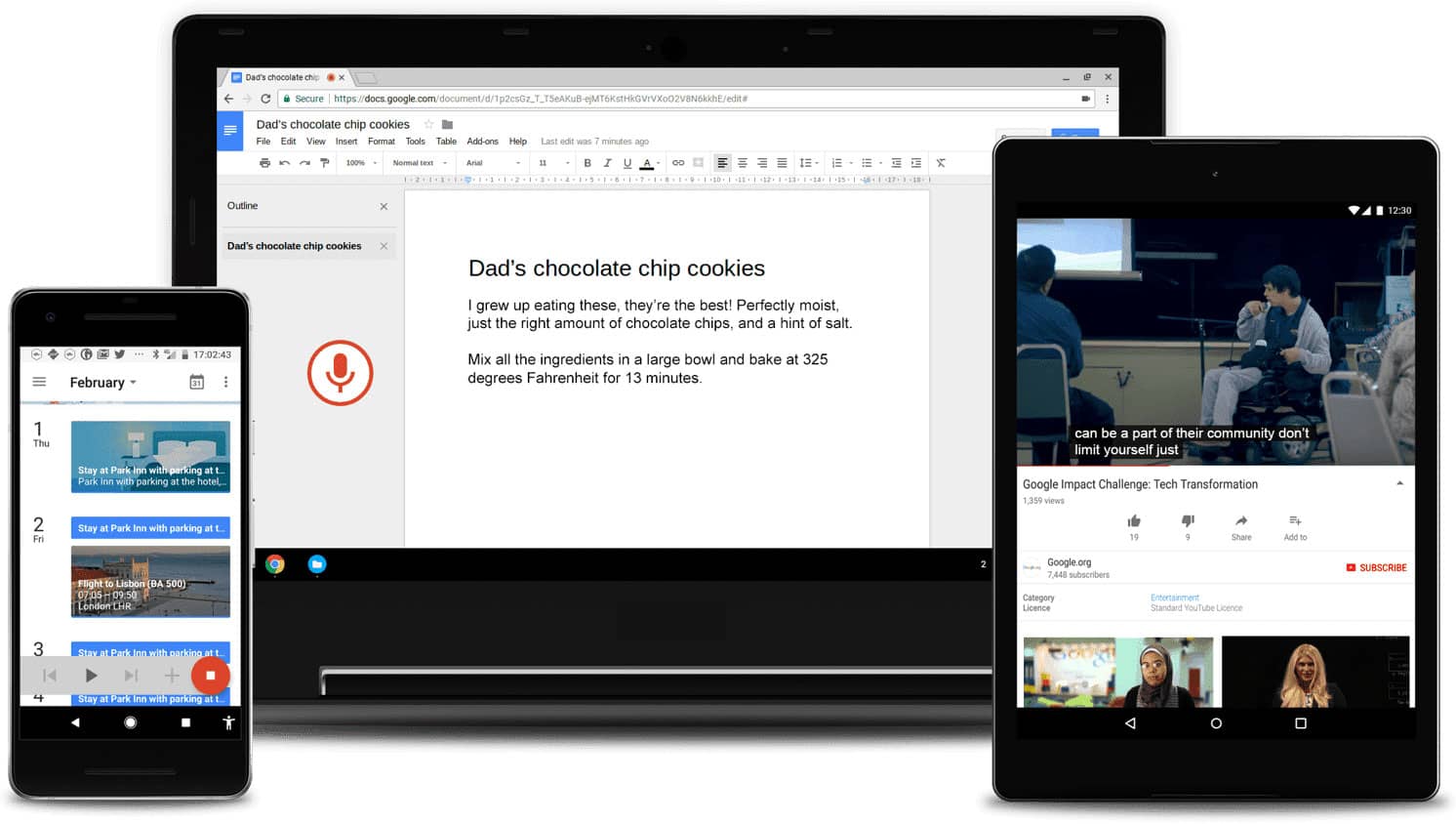Apply italic formatting to text
The height and width of the screenshot is (824, 1456).
(606, 163)
